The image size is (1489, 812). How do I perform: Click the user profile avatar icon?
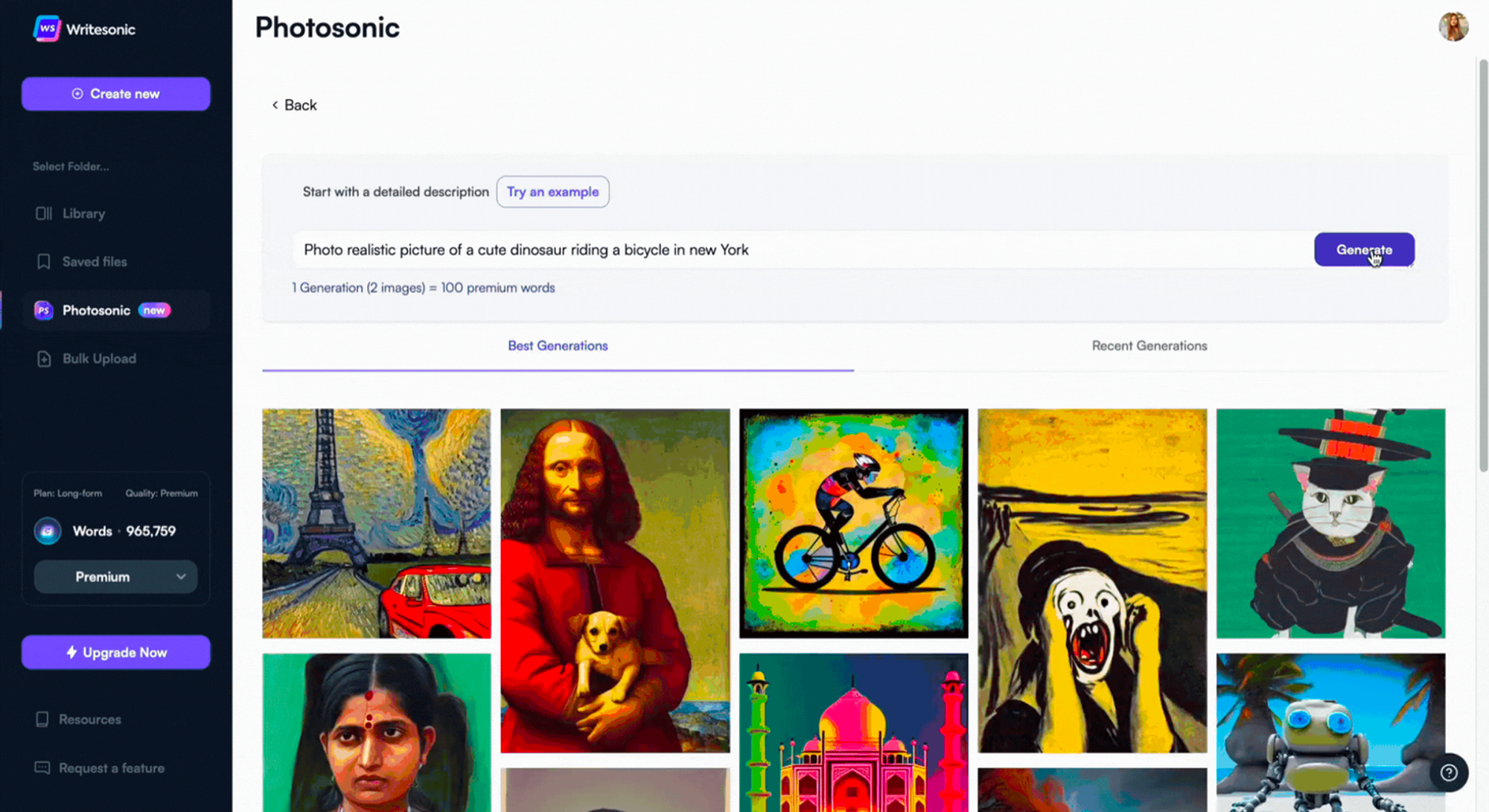(1452, 26)
